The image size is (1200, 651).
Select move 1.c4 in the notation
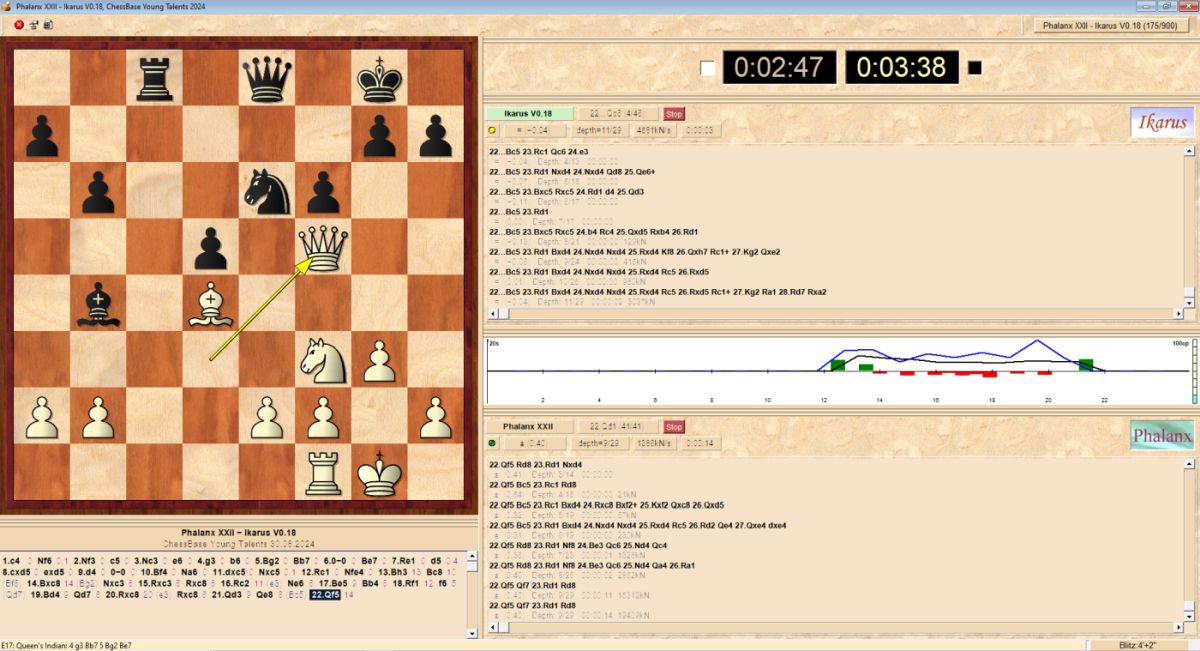(x=13, y=561)
